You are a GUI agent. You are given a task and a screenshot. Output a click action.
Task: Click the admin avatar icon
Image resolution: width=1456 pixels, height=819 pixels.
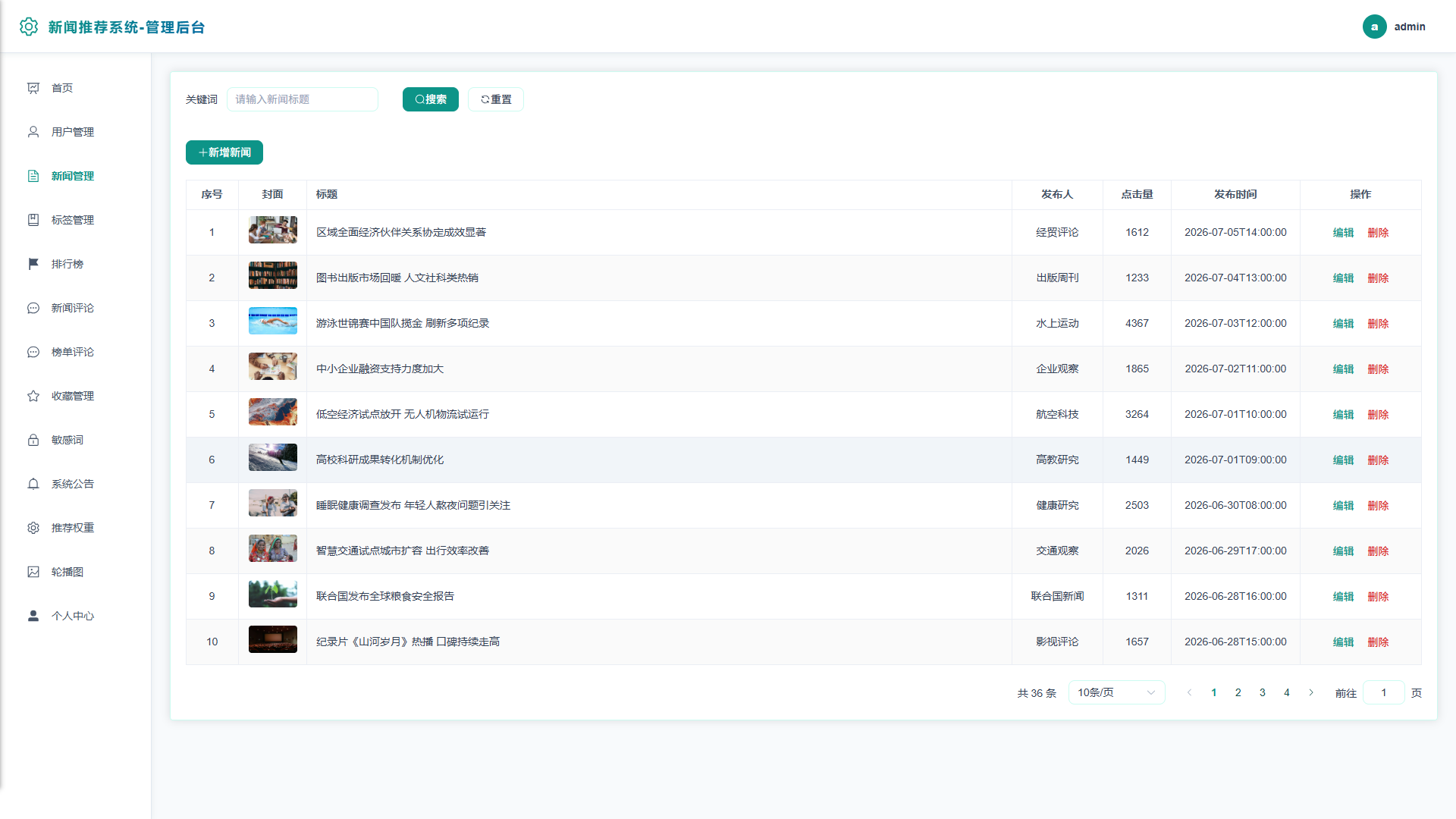coord(1374,27)
